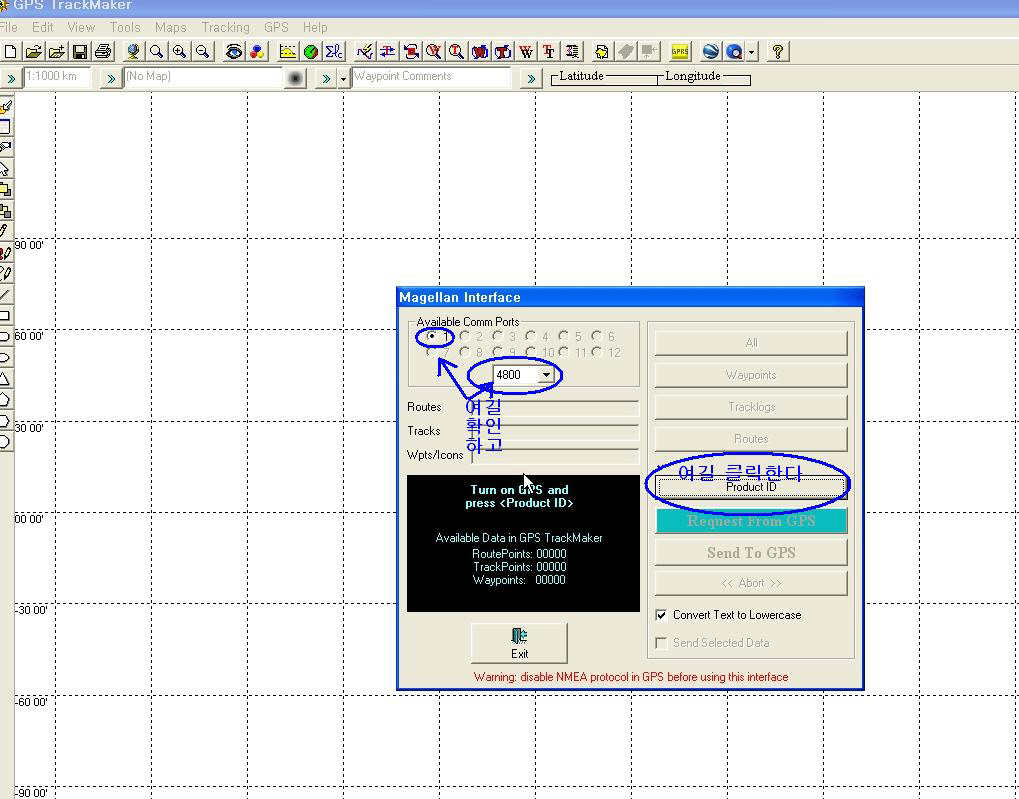Click the three colored balls icon

tap(257, 51)
